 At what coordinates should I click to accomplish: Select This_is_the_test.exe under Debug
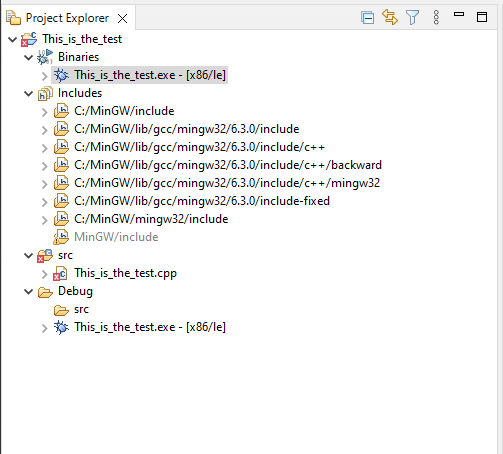tap(150, 327)
